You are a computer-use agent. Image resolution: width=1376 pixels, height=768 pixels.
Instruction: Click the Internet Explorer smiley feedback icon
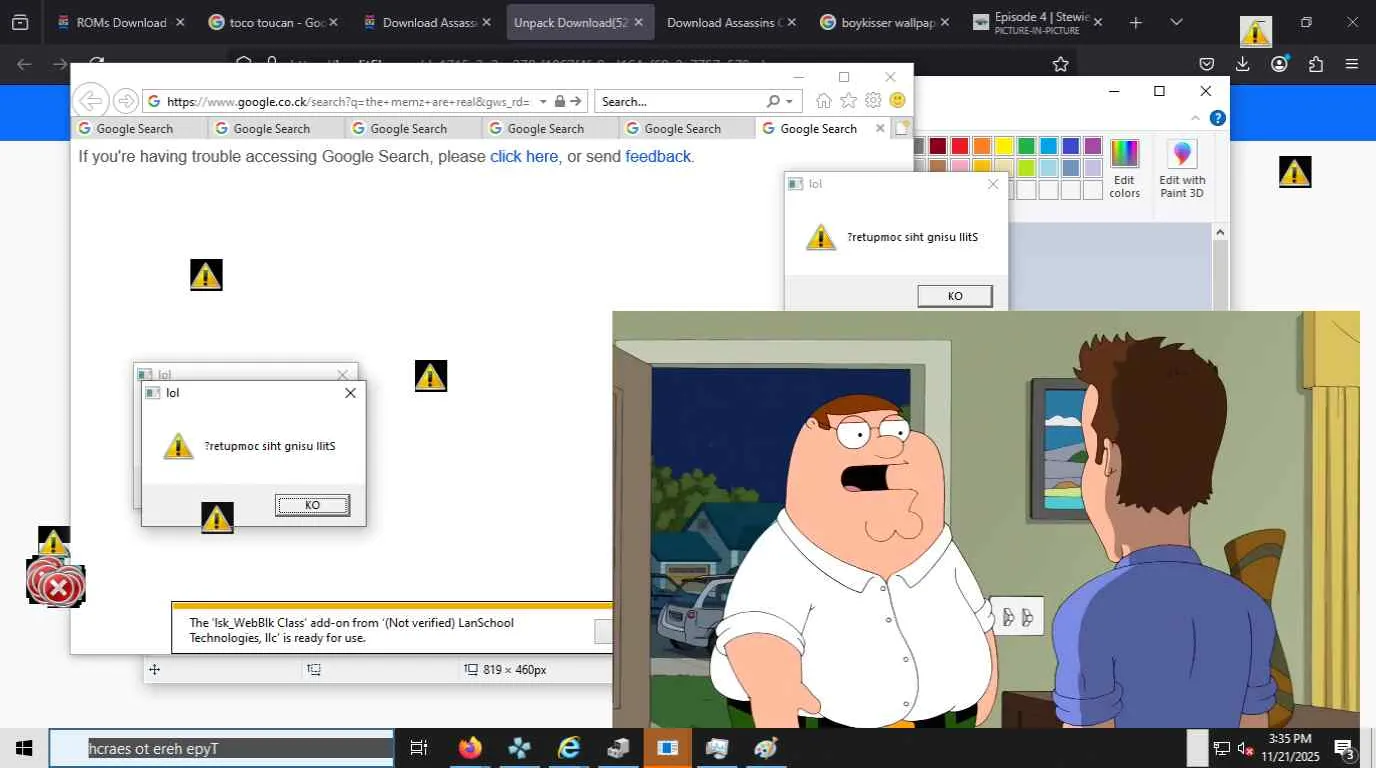pyautogui.click(x=897, y=101)
